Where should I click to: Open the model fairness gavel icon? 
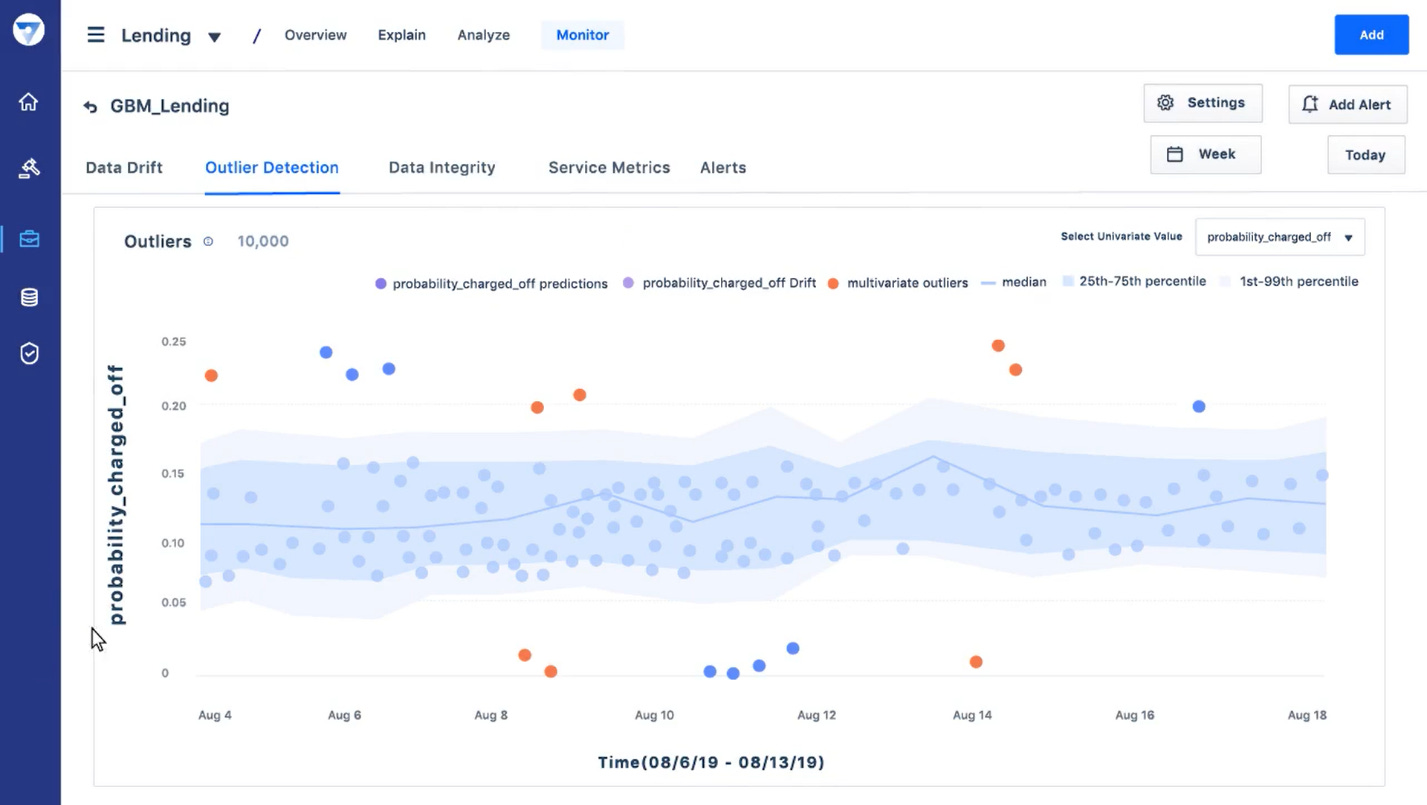(x=29, y=168)
